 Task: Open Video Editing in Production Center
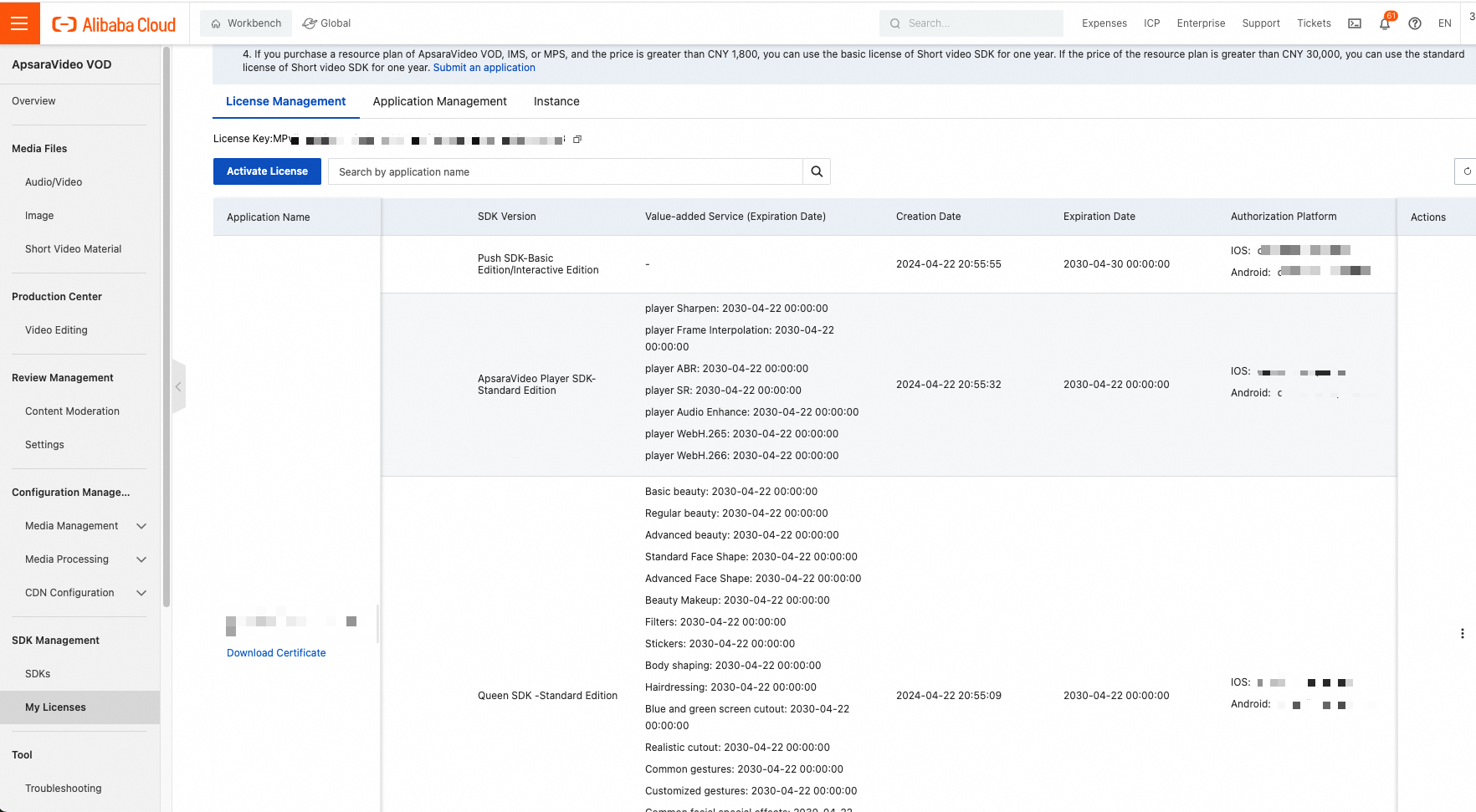click(56, 330)
